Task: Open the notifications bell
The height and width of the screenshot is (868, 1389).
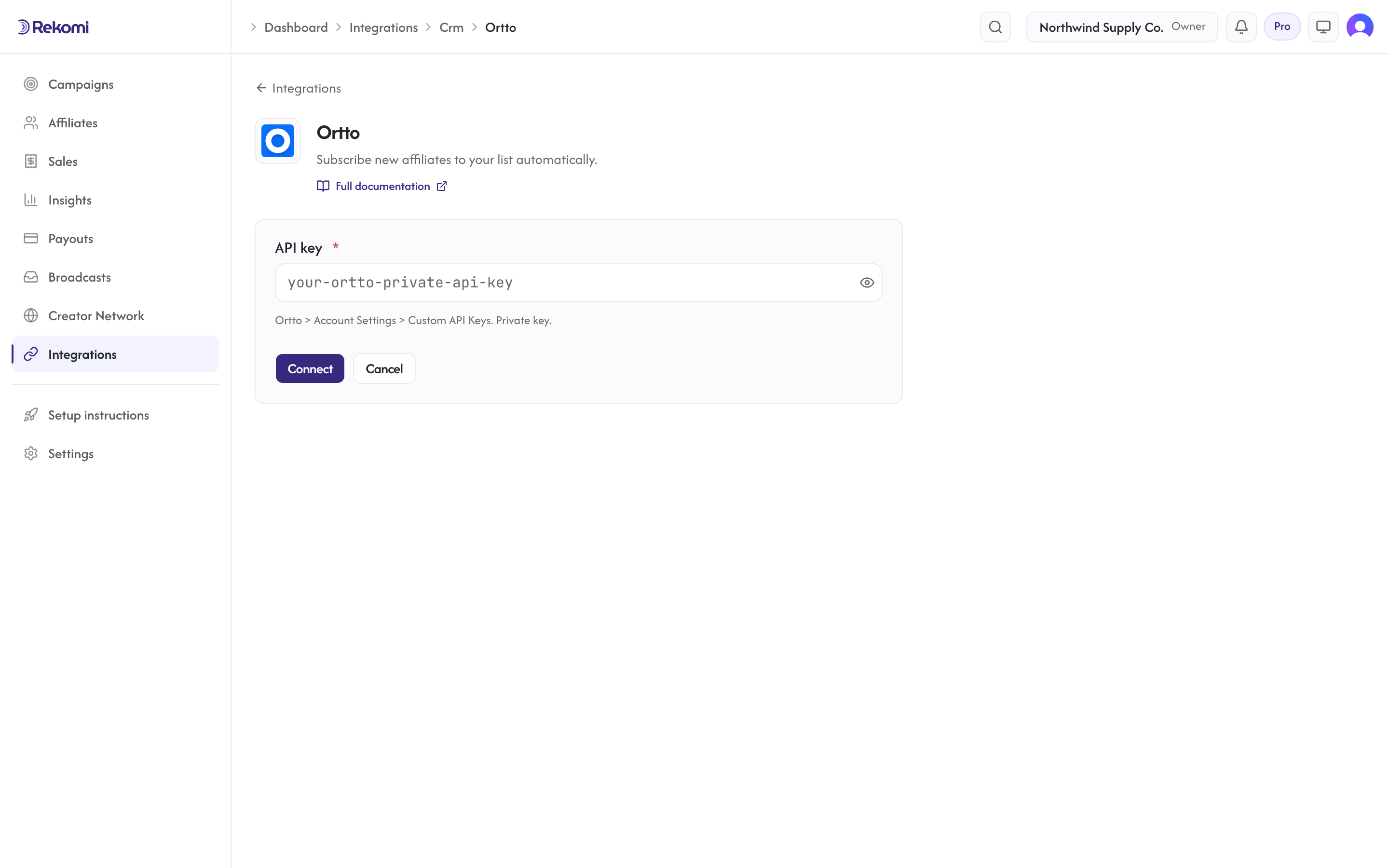Action: tap(1241, 27)
